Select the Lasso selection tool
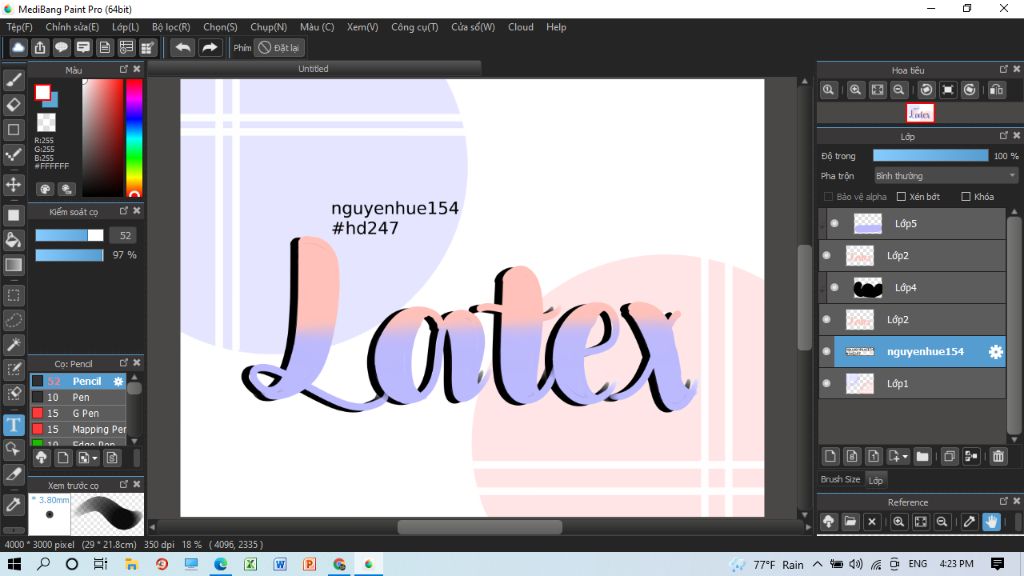Image resolution: width=1024 pixels, height=576 pixels. coord(14,320)
